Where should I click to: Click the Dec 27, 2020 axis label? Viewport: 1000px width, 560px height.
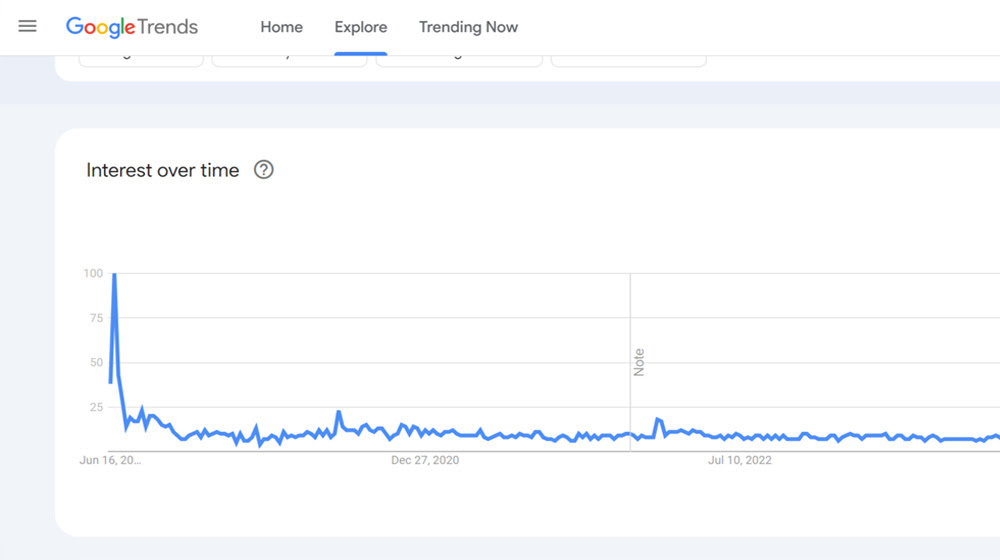[x=425, y=460]
